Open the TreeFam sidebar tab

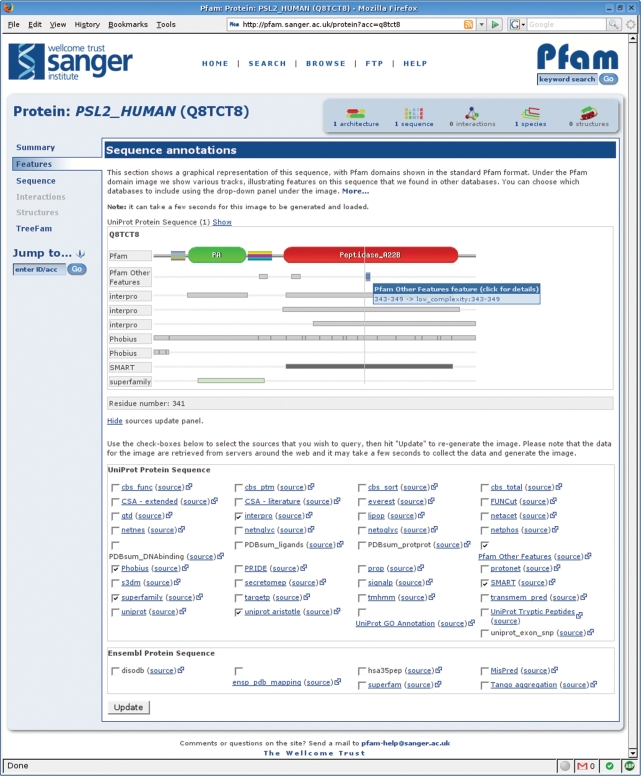34,229
